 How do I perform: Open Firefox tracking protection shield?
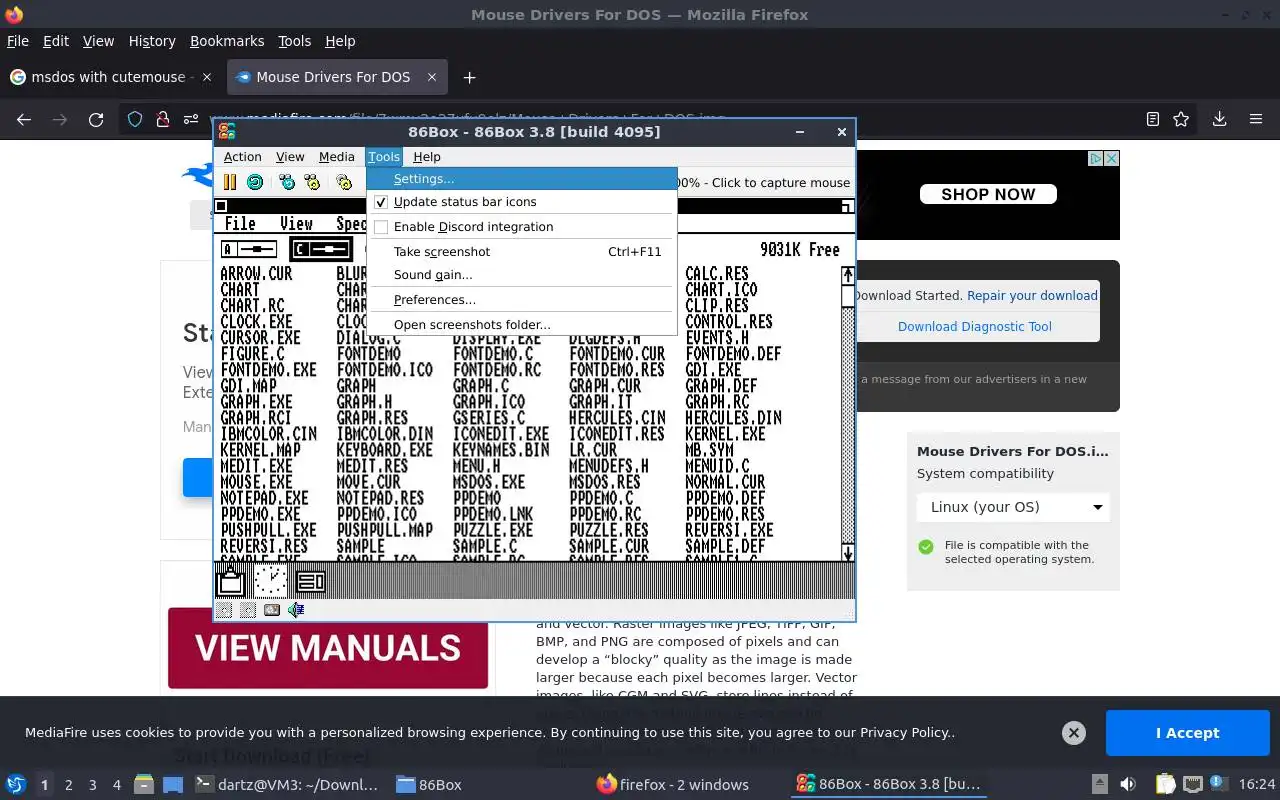(x=135, y=119)
